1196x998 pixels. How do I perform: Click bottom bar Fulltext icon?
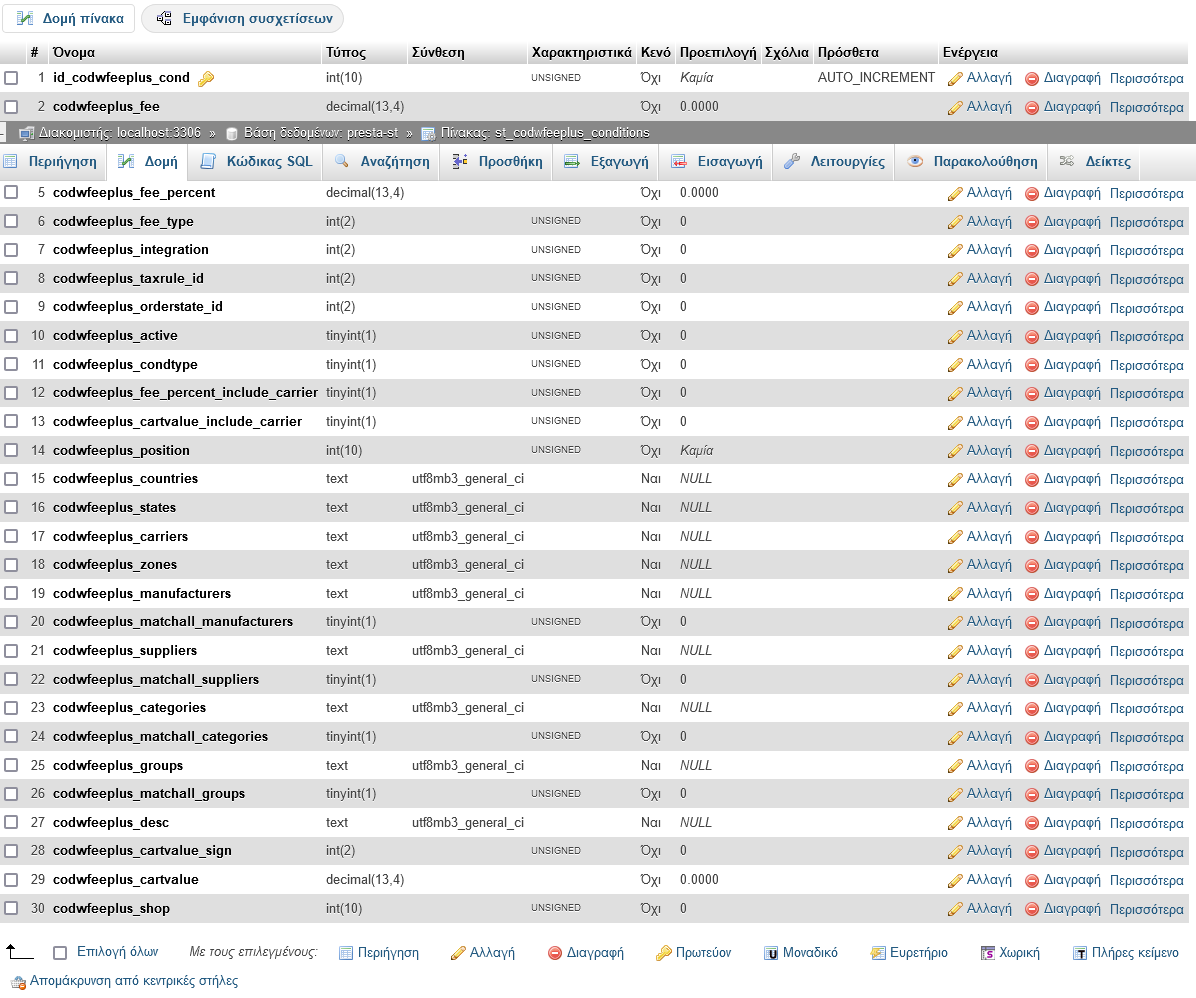pos(1080,953)
